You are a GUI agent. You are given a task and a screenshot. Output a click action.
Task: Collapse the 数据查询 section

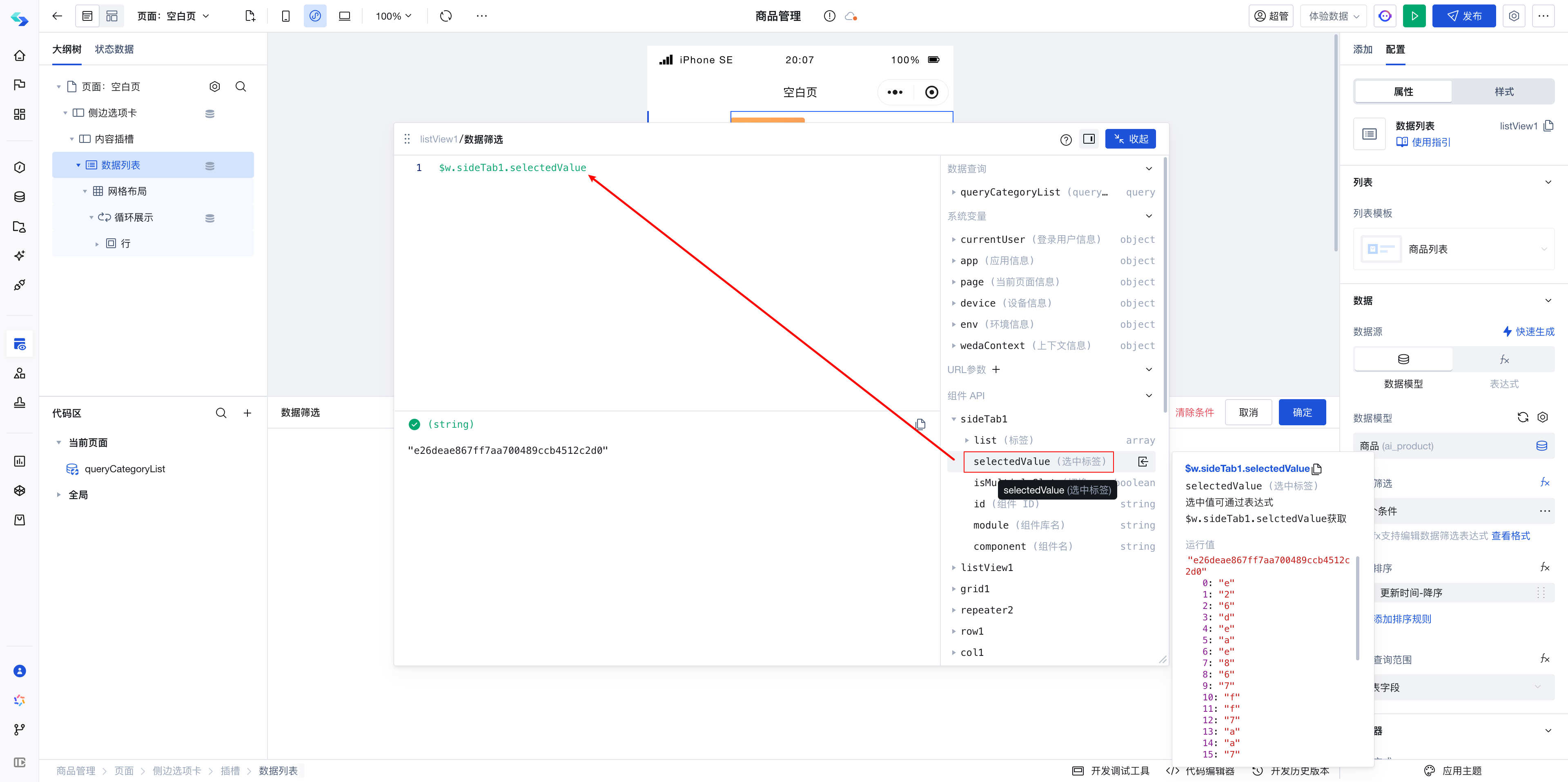click(1149, 169)
